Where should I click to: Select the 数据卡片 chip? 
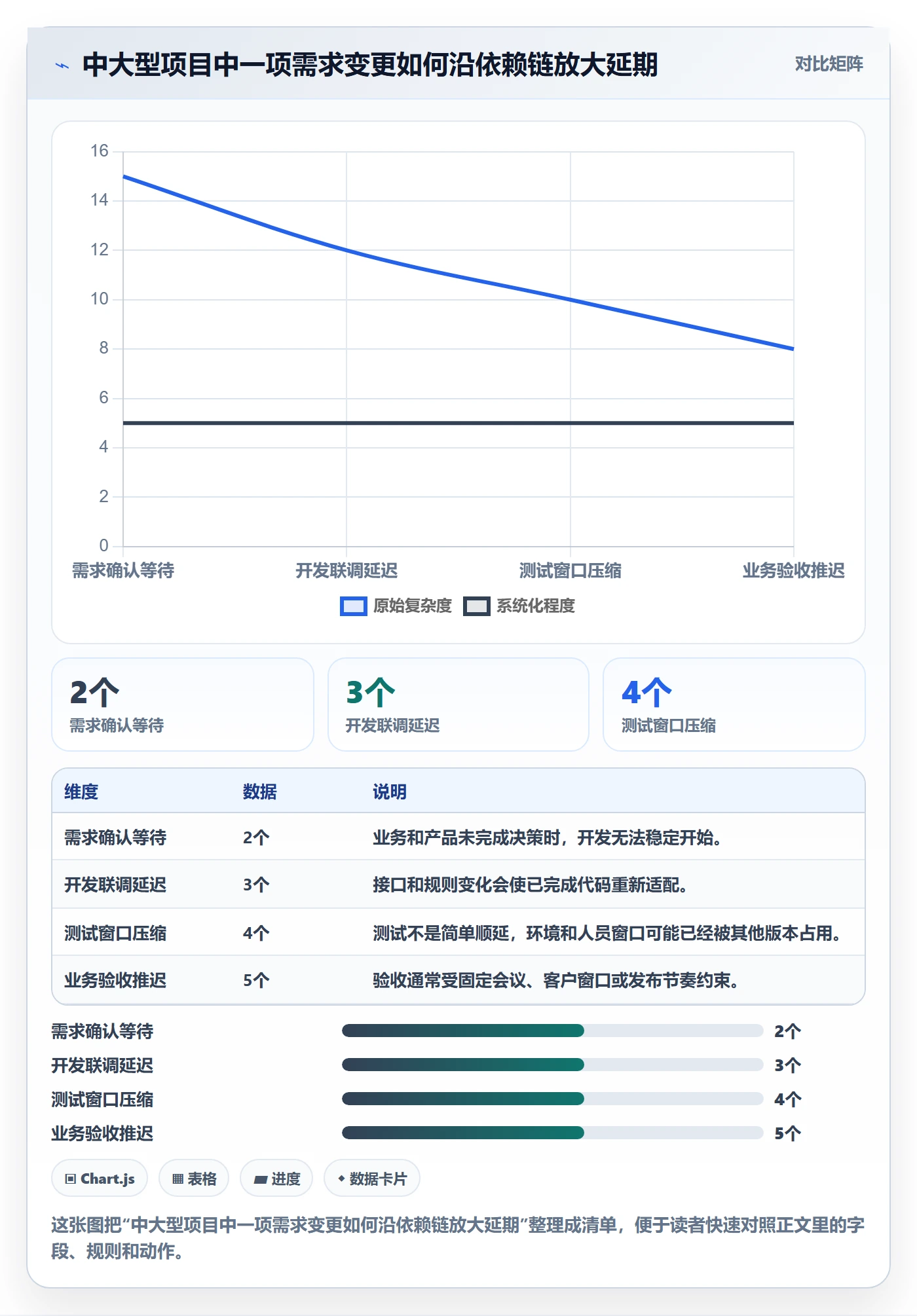[372, 1179]
